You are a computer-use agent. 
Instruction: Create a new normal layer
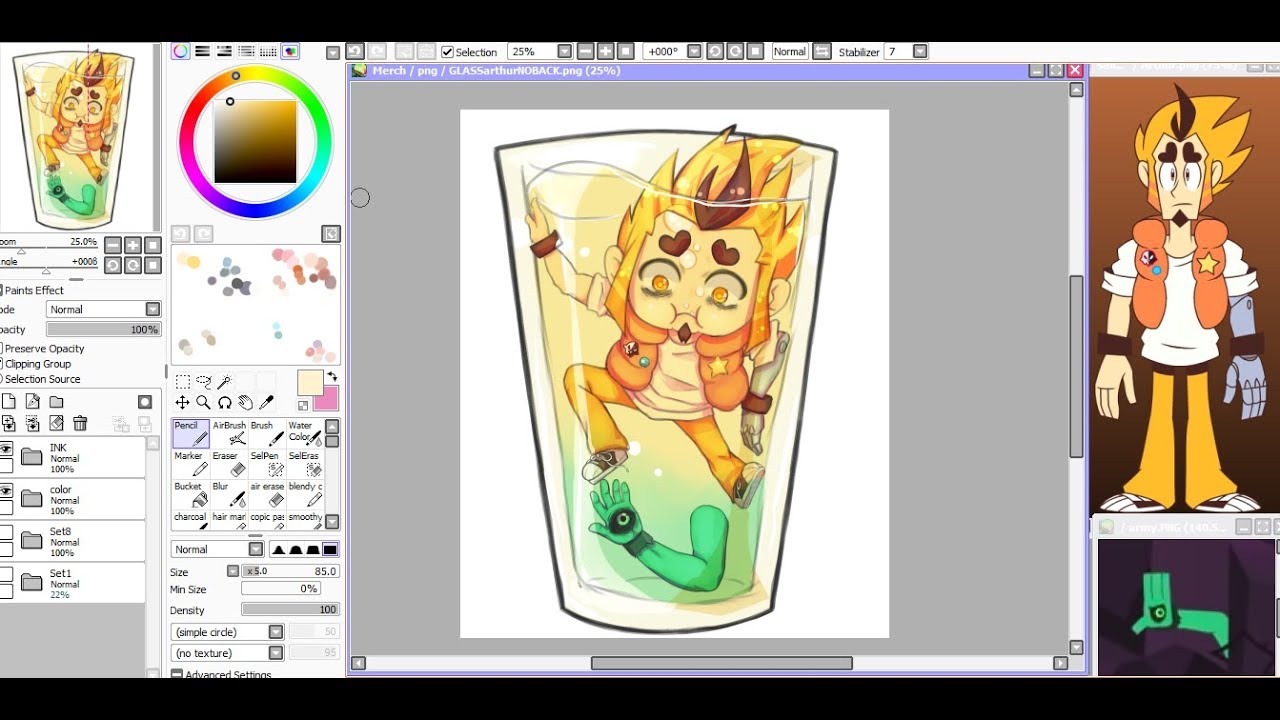pos(9,402)
